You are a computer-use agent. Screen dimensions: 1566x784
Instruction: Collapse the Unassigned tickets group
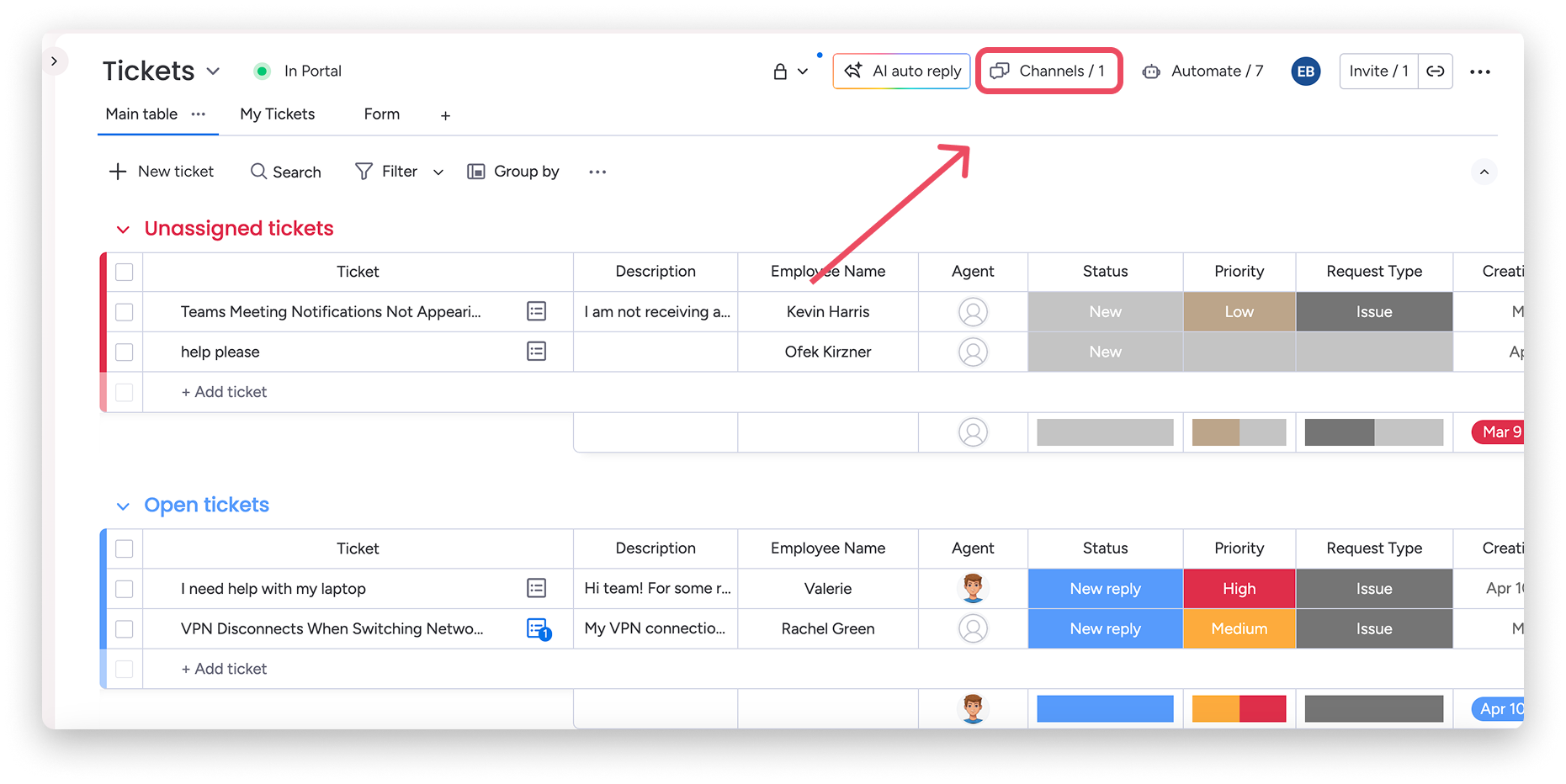pyautogui.click(x=123, y=228)
